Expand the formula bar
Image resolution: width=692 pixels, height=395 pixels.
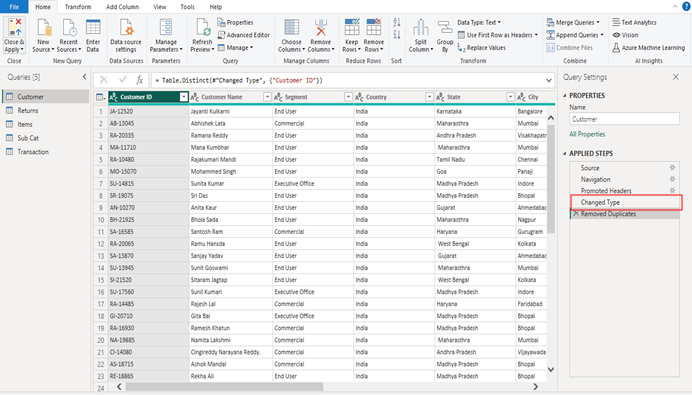(x=549, y=80)
